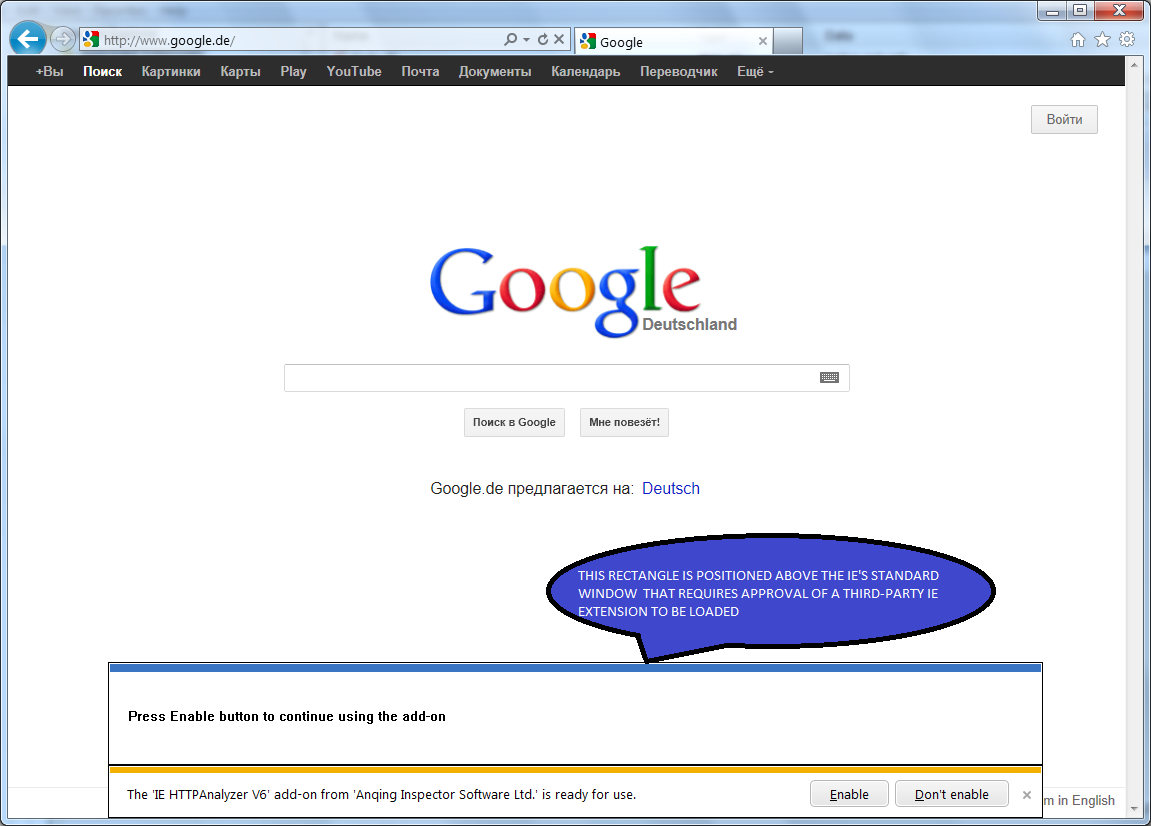Open YouTube in the Google bar

354,71
